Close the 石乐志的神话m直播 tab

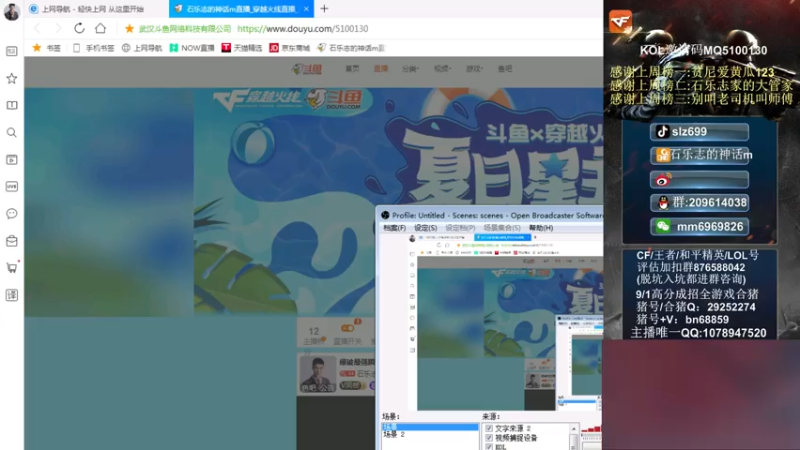click(x=306, y=9)
